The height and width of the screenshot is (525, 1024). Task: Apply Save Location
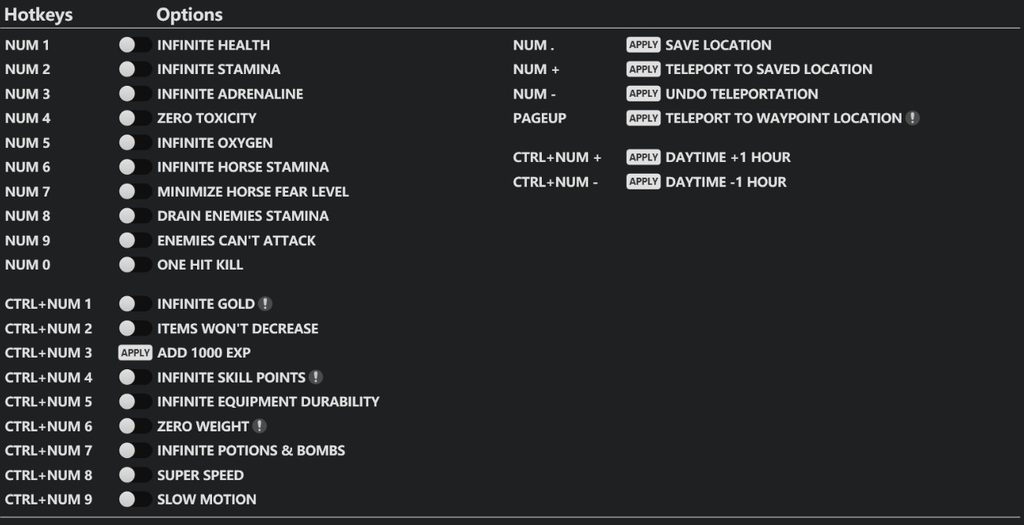[643, 45]
